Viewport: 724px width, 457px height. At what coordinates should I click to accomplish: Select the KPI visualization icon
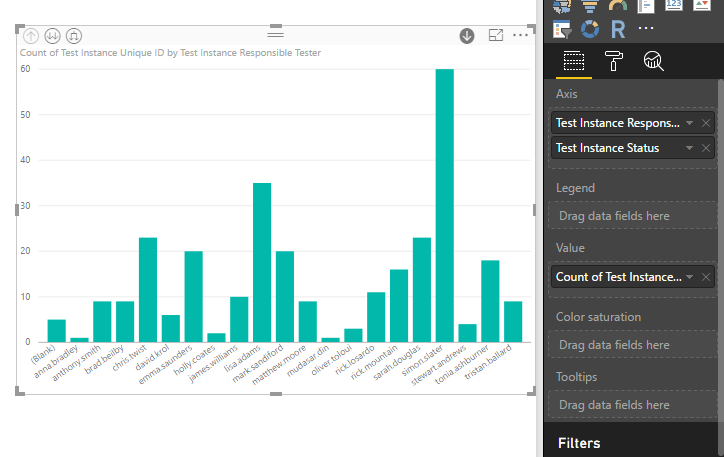(702, 5)
